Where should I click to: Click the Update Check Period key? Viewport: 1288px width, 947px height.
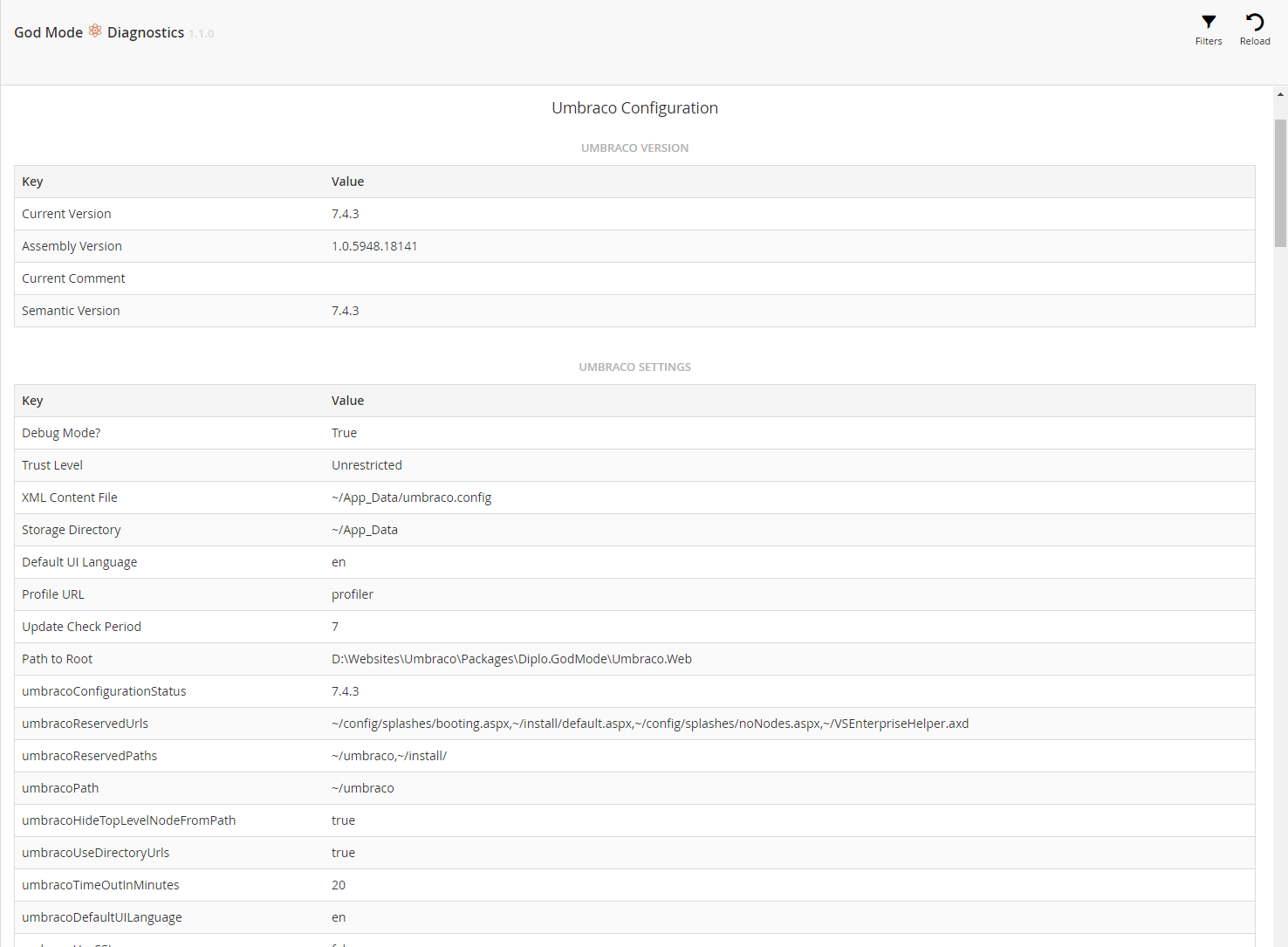pos(81,627)
